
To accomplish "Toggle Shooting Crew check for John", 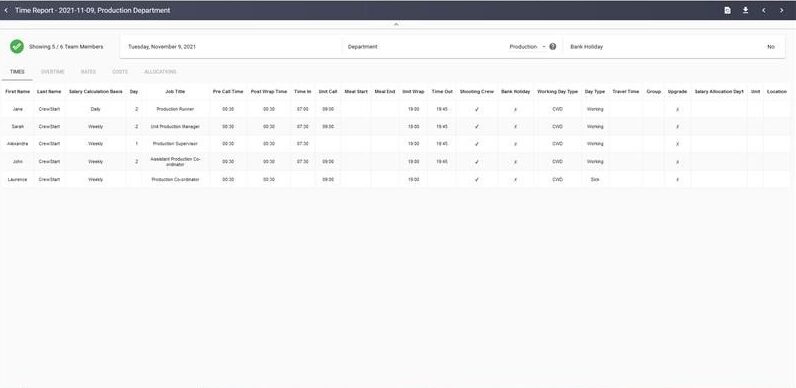I will pos(477,161).
